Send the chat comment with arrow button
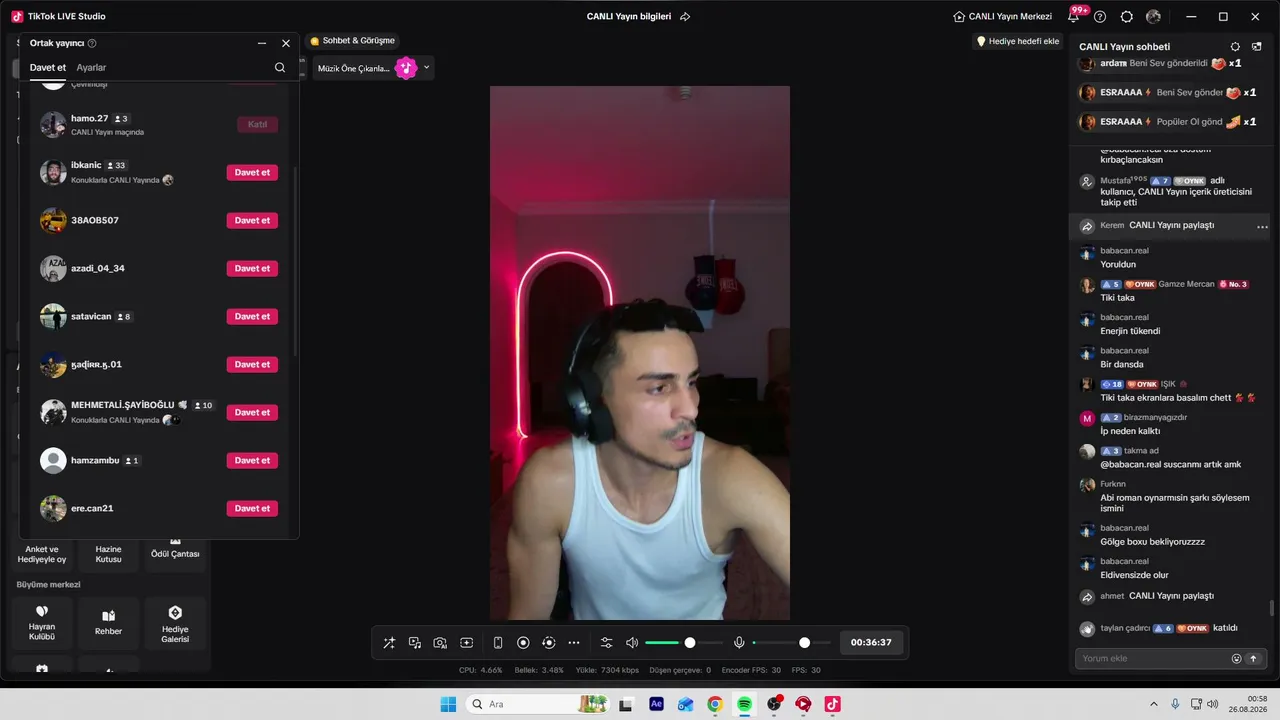This screenshot has width=1280, height=720. (1252, 659)
